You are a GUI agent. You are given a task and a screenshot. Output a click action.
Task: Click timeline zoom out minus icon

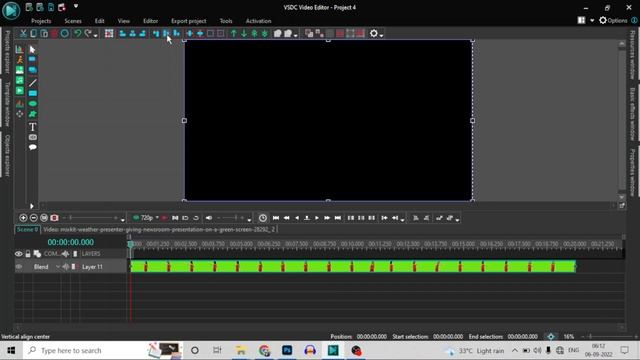coord(33,218)
